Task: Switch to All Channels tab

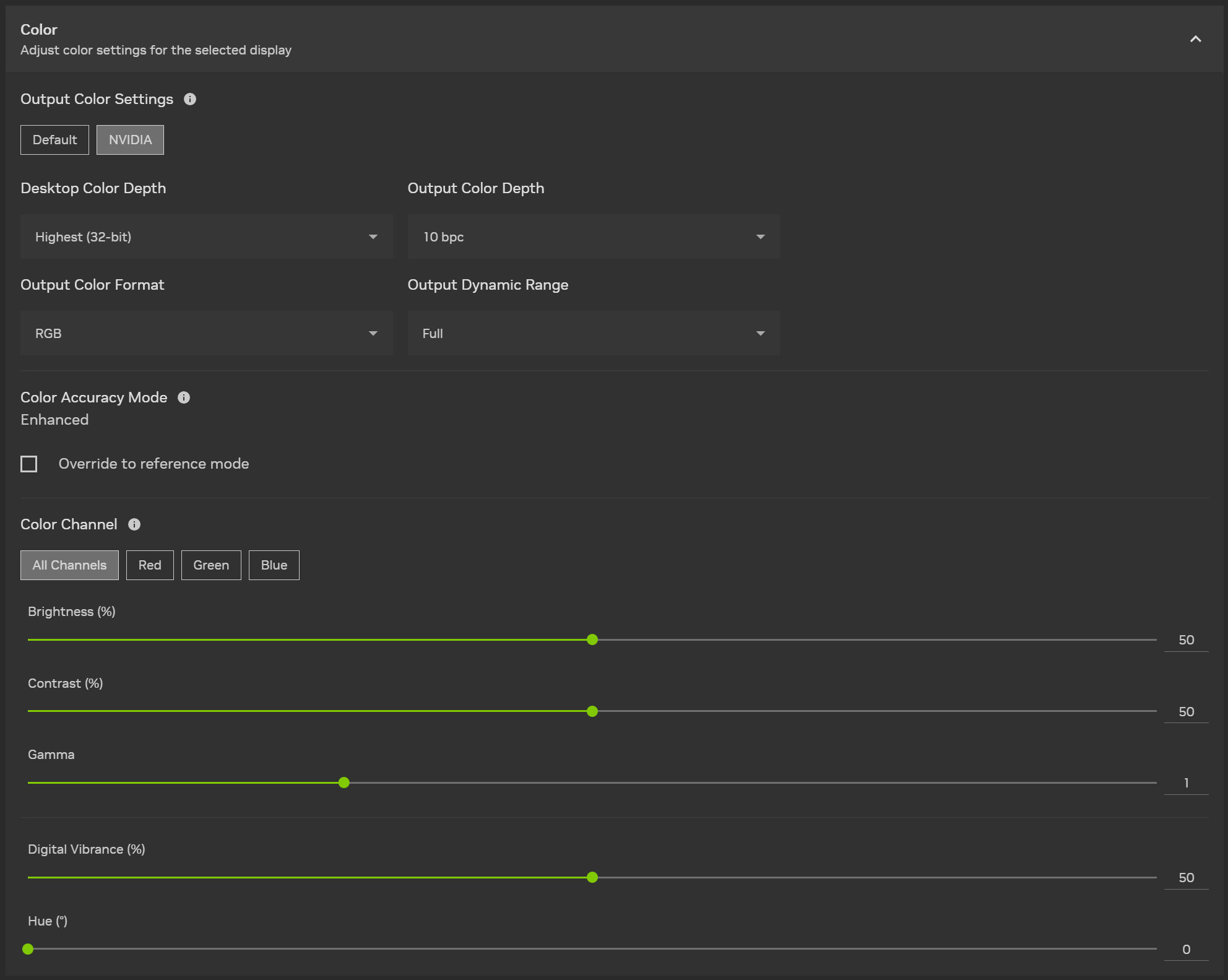Action: click(69, 565)
